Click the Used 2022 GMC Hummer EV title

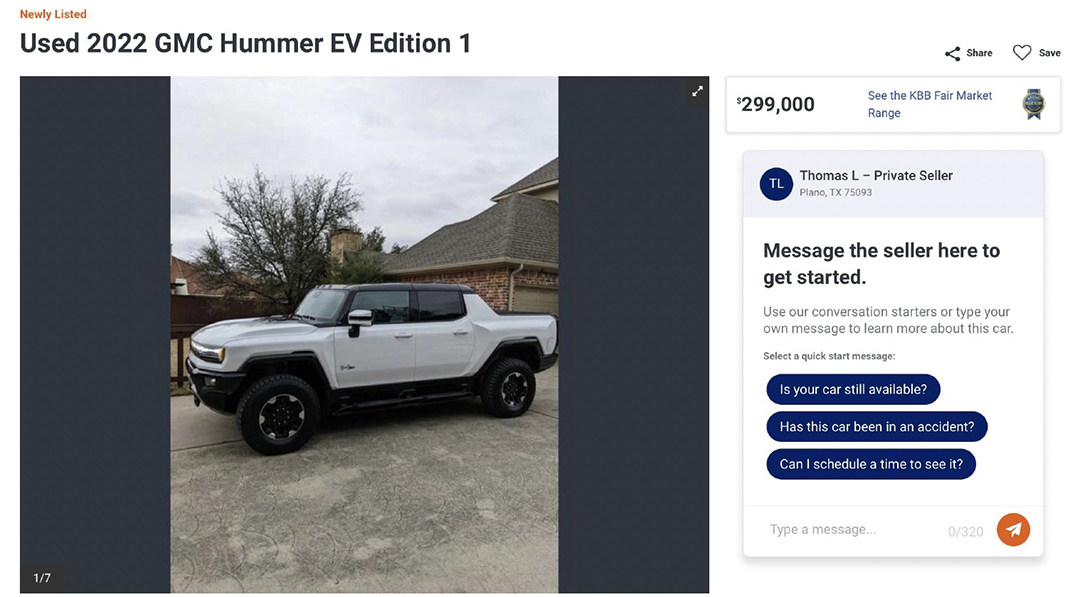pos(245,43)
